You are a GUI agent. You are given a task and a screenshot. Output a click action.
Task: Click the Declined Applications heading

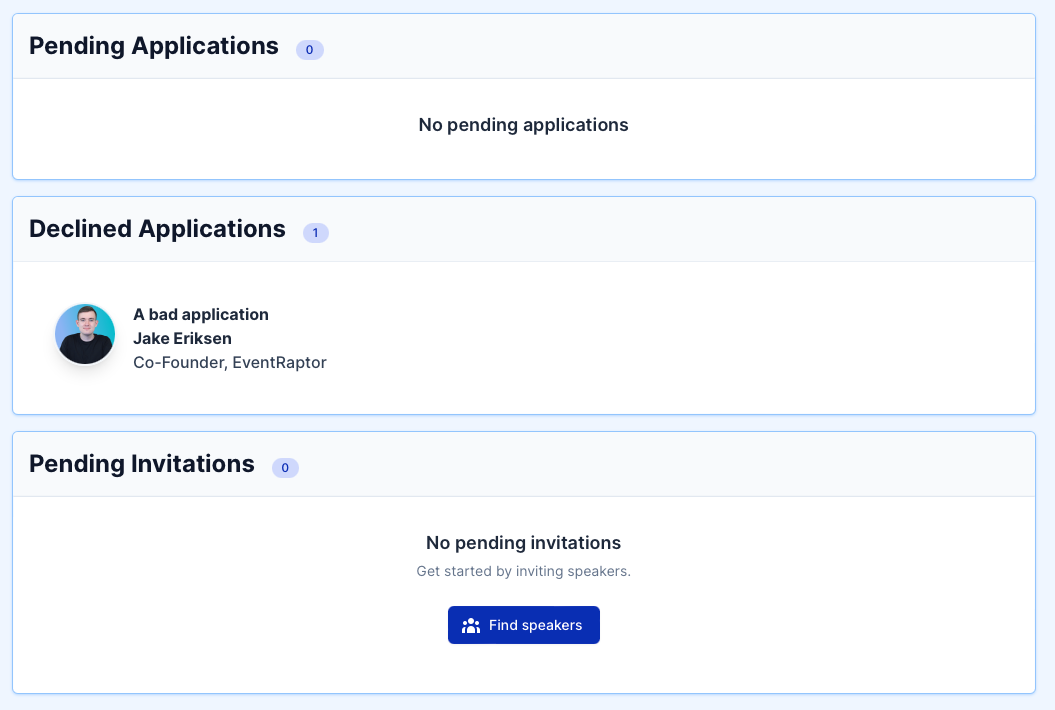[x=157, y=229]
